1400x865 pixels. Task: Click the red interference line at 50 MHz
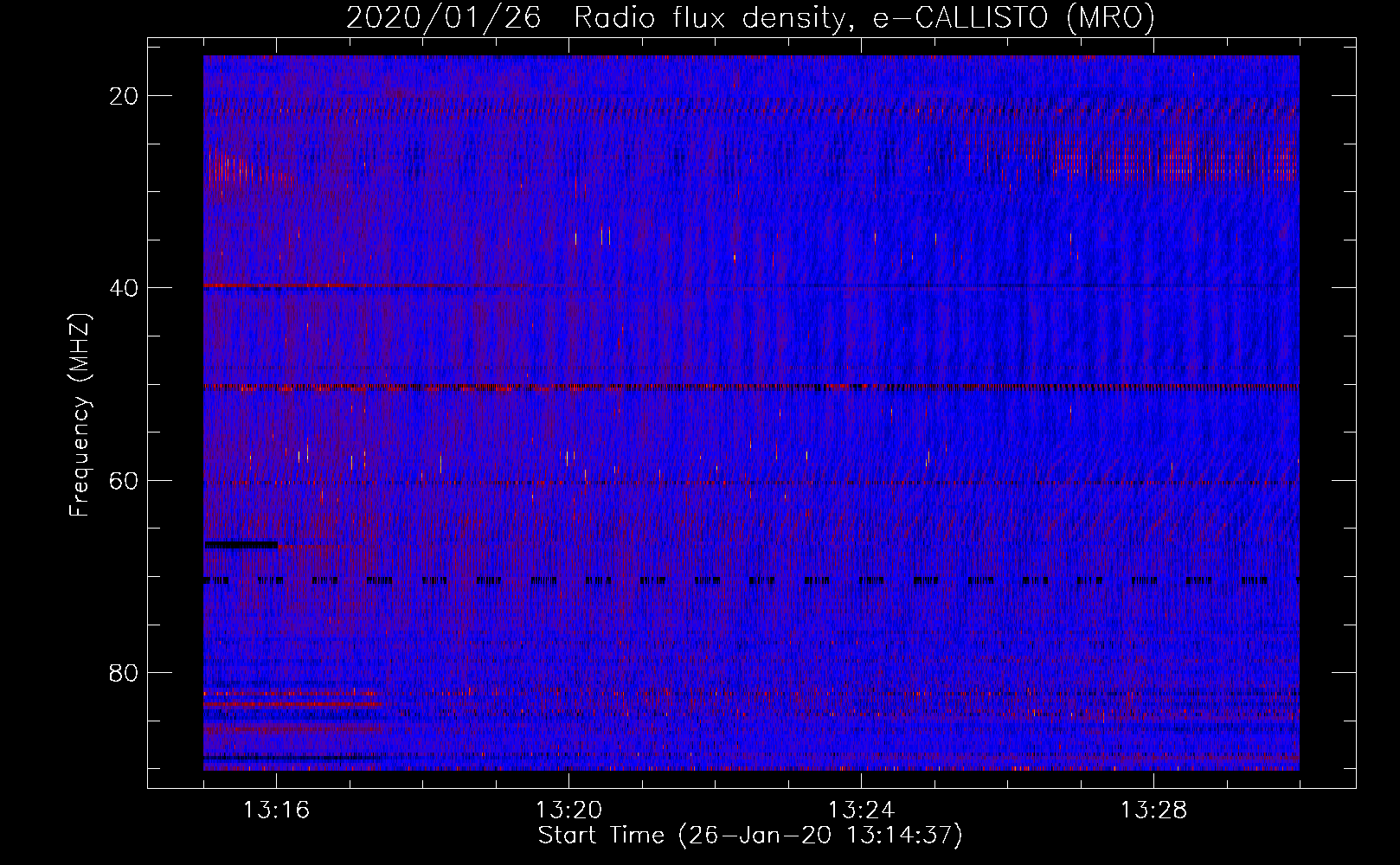pyautogui.click(x=751, y=388)
